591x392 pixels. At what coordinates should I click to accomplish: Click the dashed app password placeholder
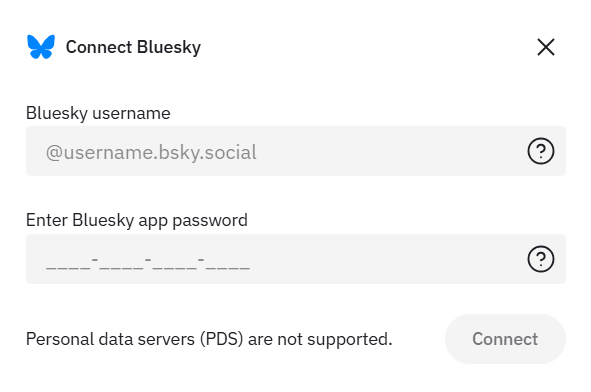click(x=148, y=263)
